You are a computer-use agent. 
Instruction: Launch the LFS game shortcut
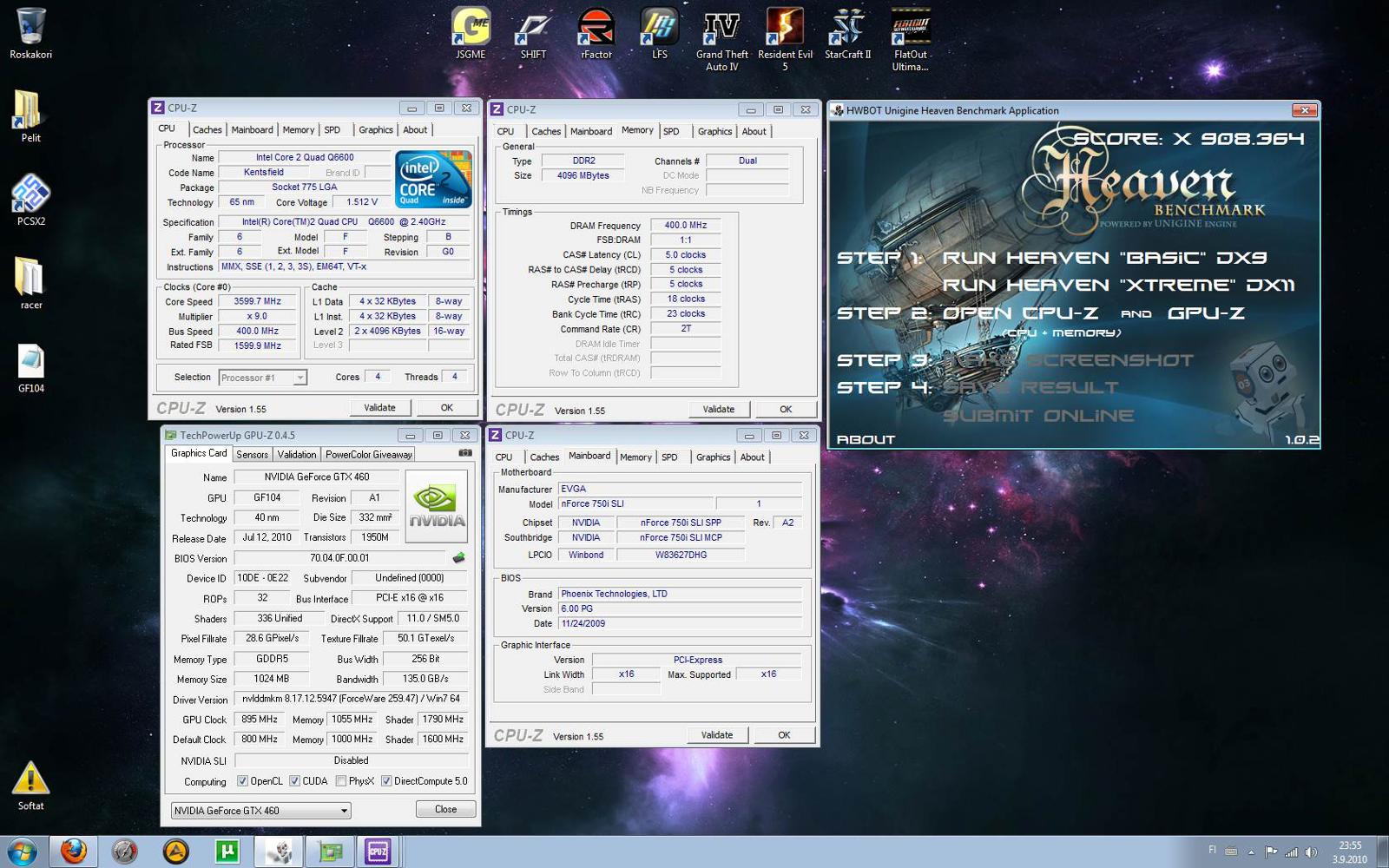[660, 33]
